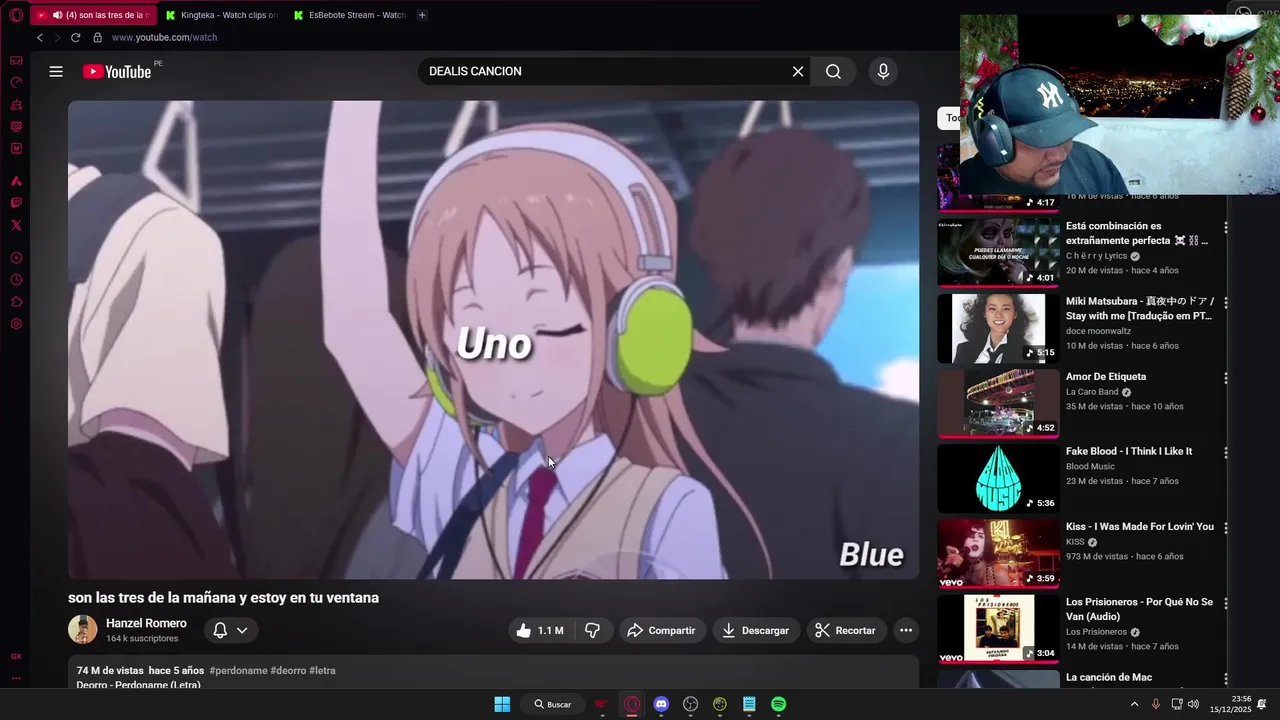This screenshot has height=720, width=1280.
Task: Open X (Twitter) panel in sidebar
Action: [x=16, y=225]
